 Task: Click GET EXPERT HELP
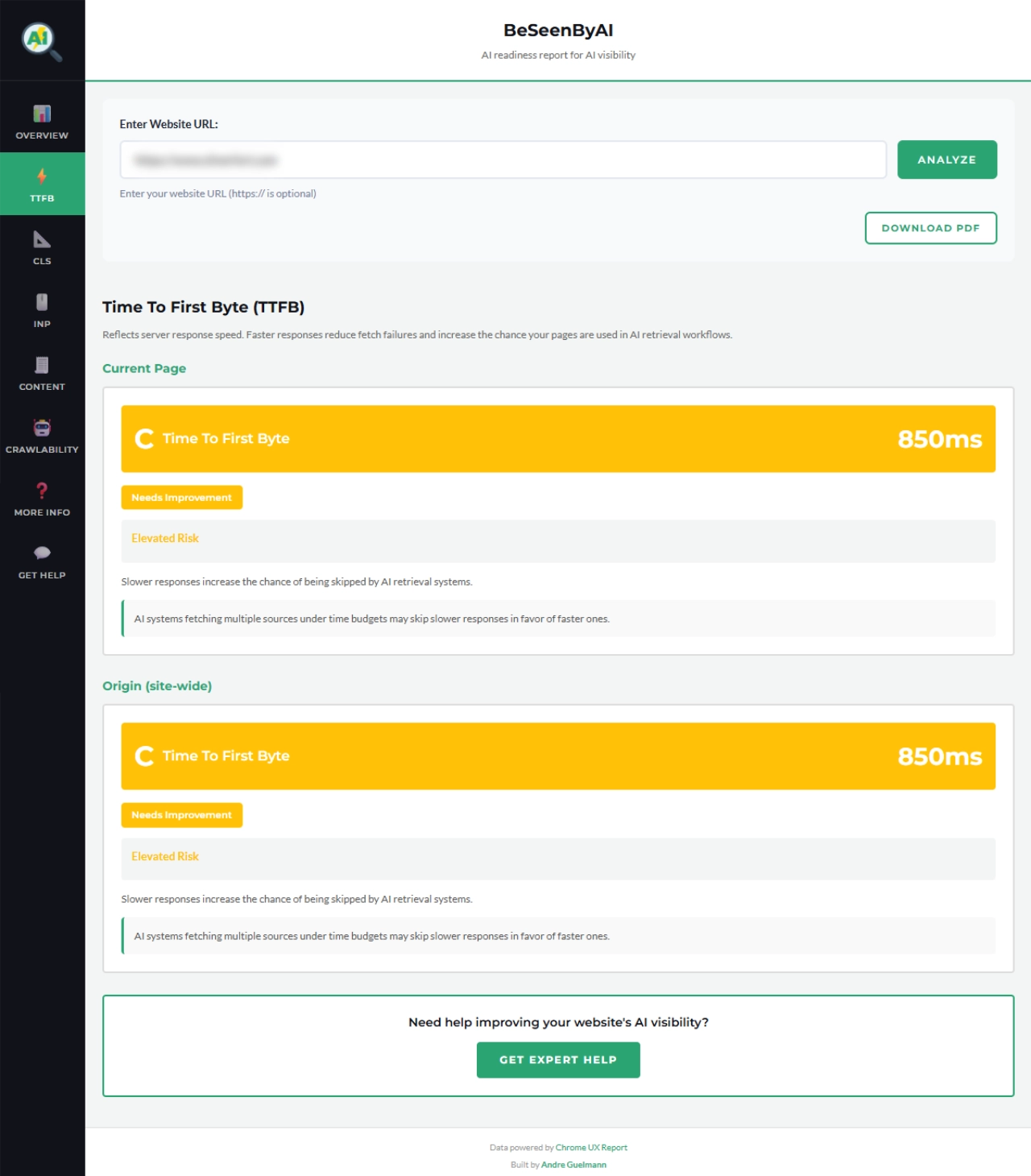pos(558,1060)
